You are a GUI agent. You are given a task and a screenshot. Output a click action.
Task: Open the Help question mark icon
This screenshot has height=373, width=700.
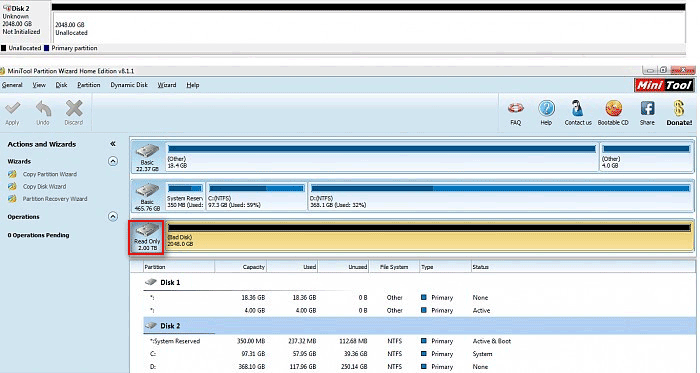click(546, 108)
